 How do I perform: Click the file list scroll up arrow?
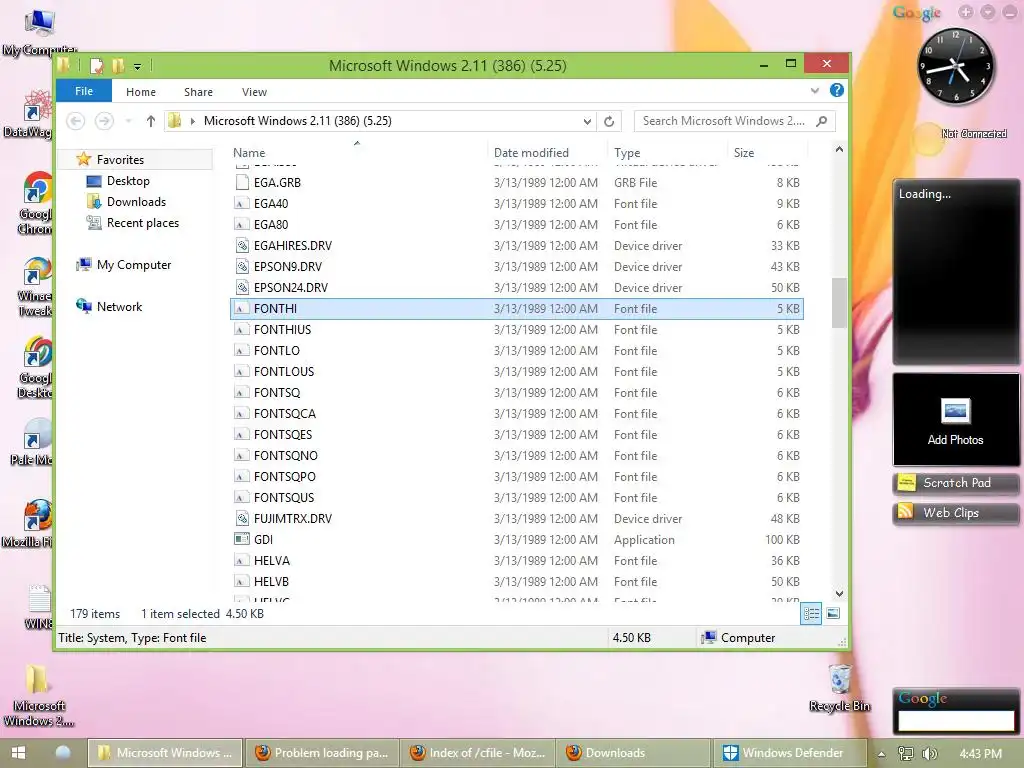point(839,150)
